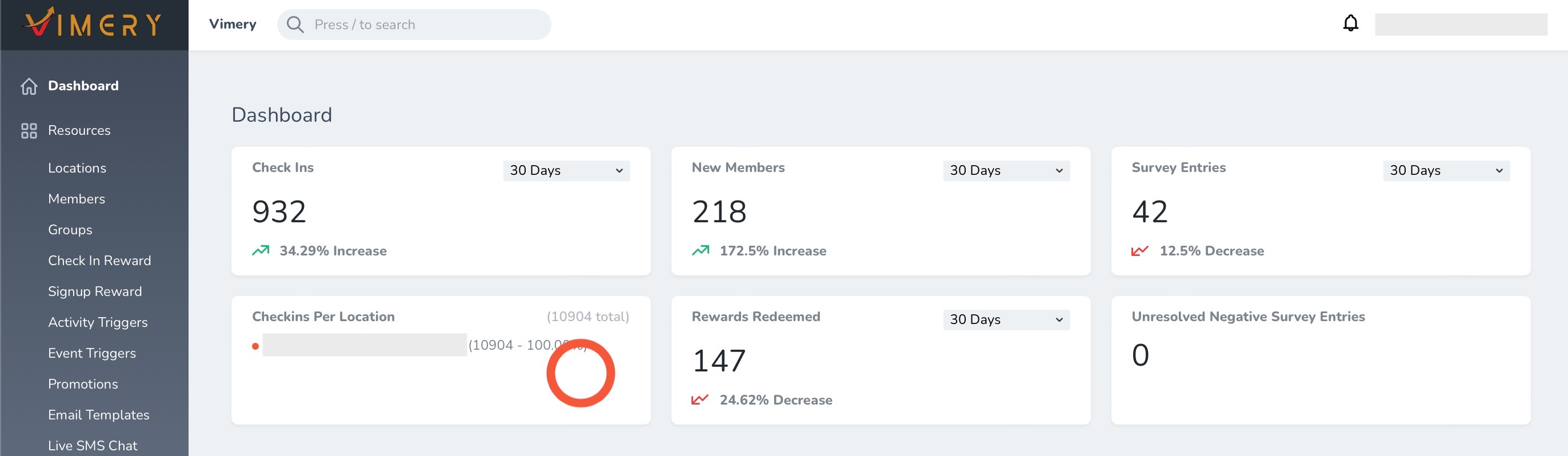Expand the Rewards Redeemed 30 Days dropdown
Image resolution: width=1568 pixels, height=456 pixels.
[x=1006, y=319]
